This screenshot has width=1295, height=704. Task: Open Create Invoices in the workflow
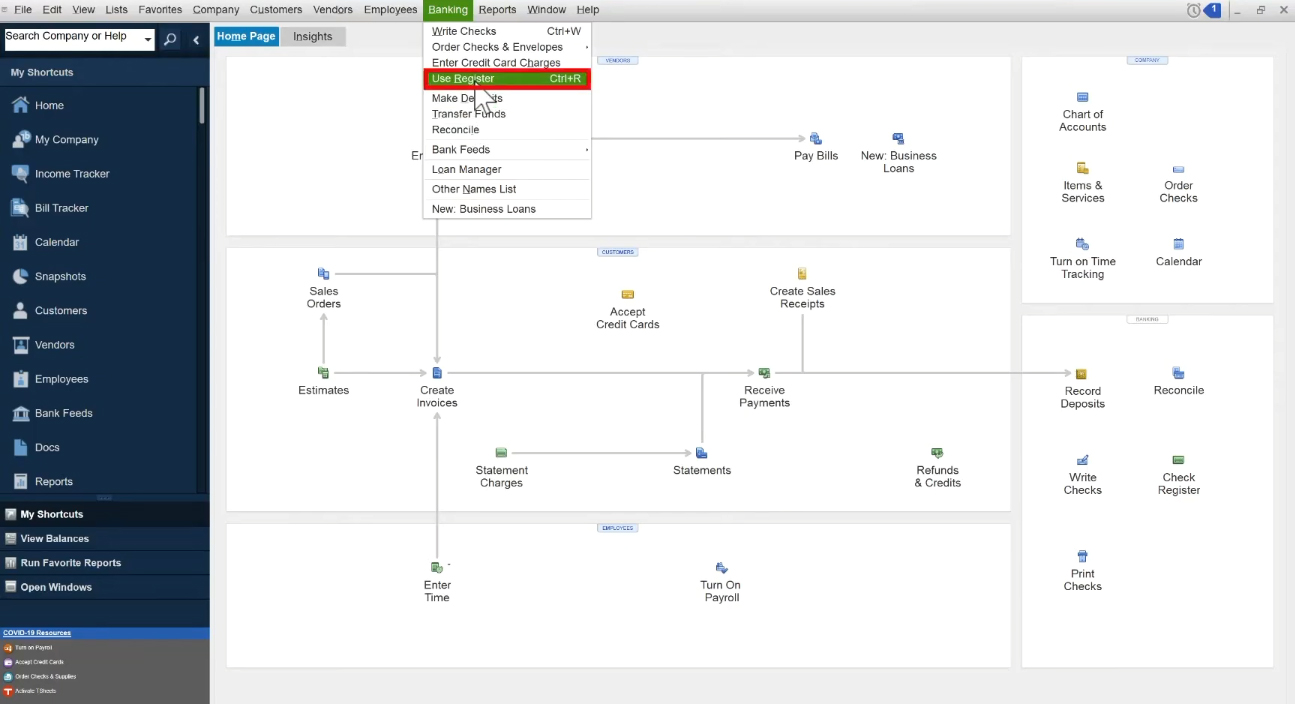(x=437, y=373)
